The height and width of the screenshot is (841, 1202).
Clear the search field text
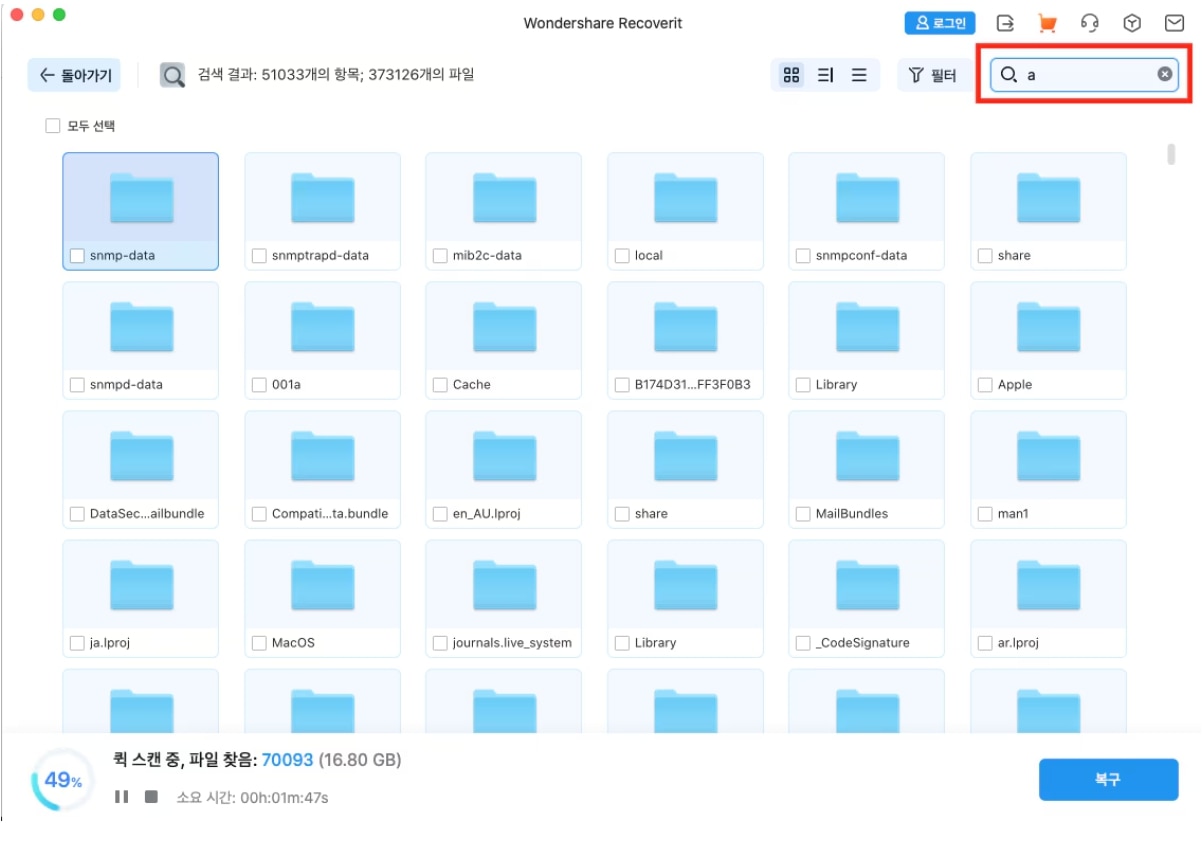coord(1164,74)
